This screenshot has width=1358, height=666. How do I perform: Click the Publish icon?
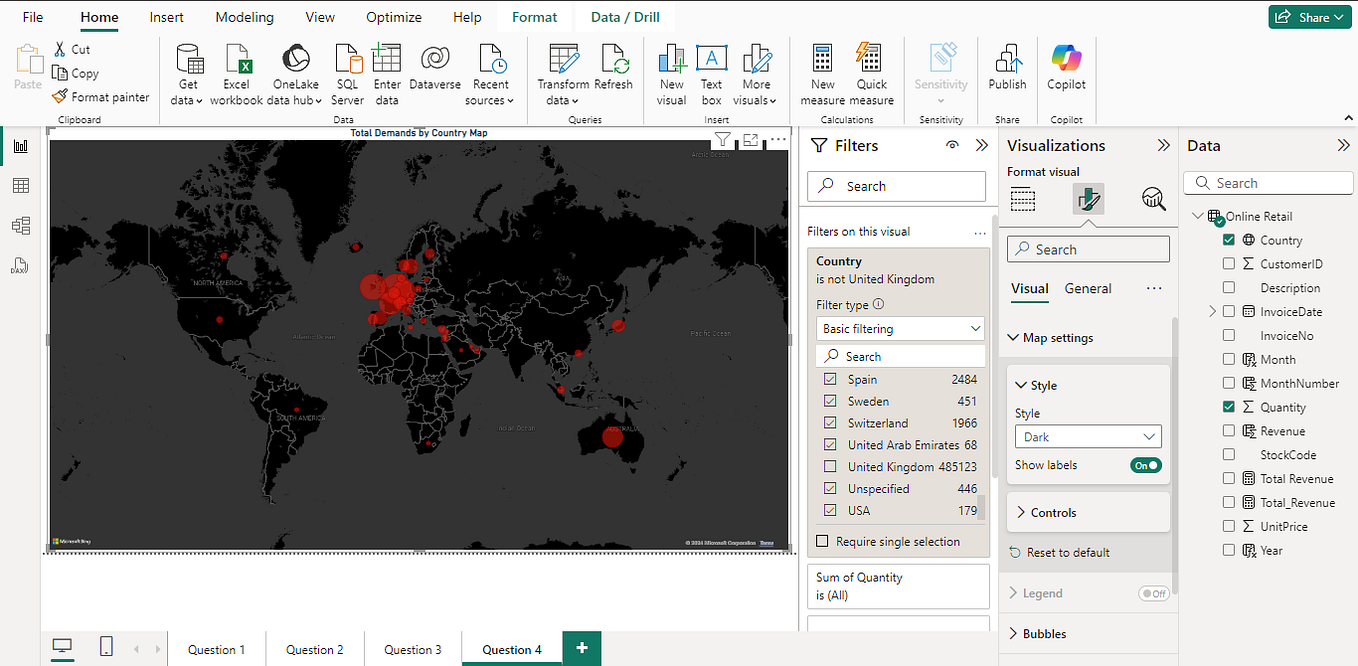click(x=1007, y=61)
